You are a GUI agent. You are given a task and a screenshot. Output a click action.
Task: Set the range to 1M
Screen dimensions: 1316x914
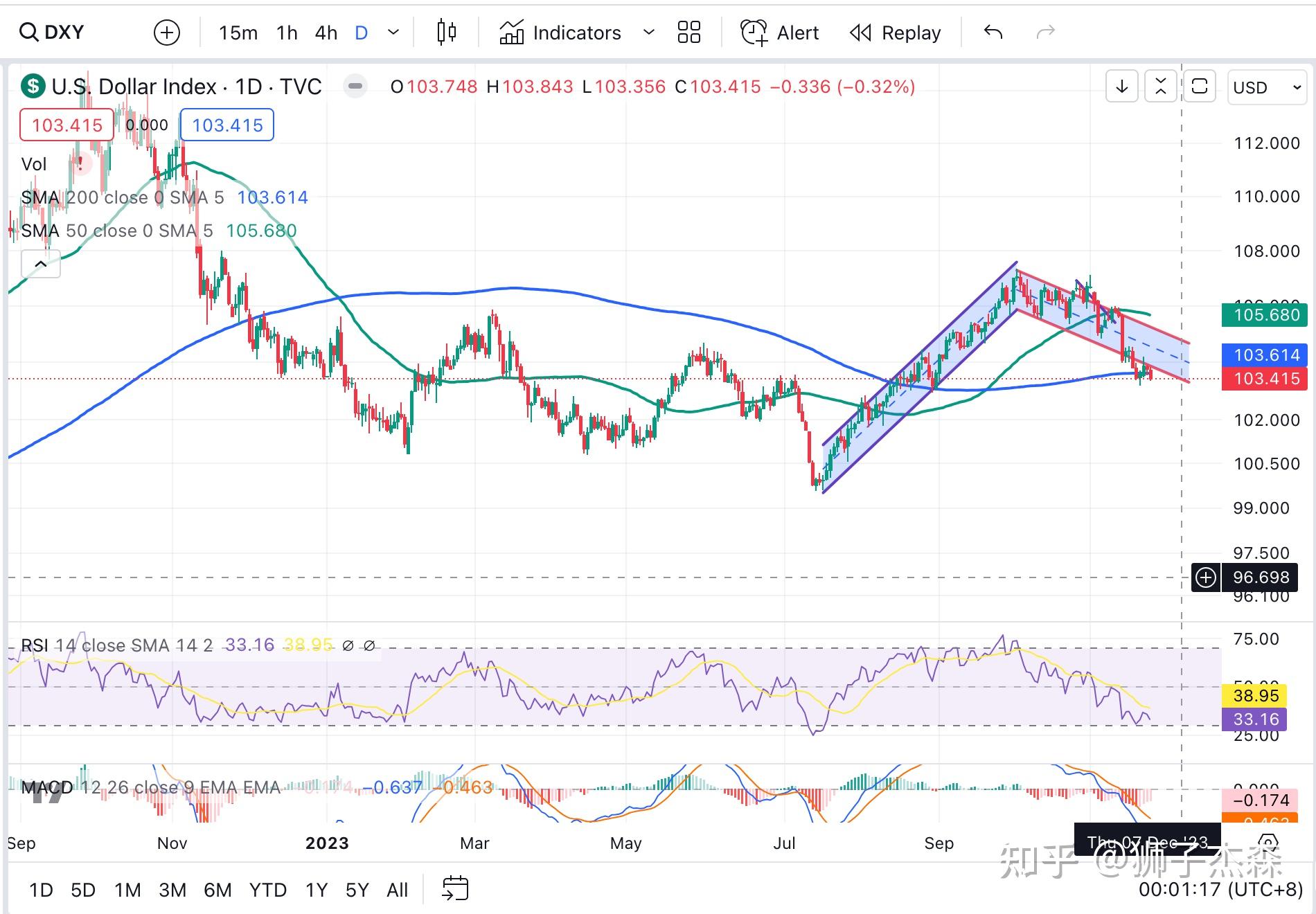(127, 890)
